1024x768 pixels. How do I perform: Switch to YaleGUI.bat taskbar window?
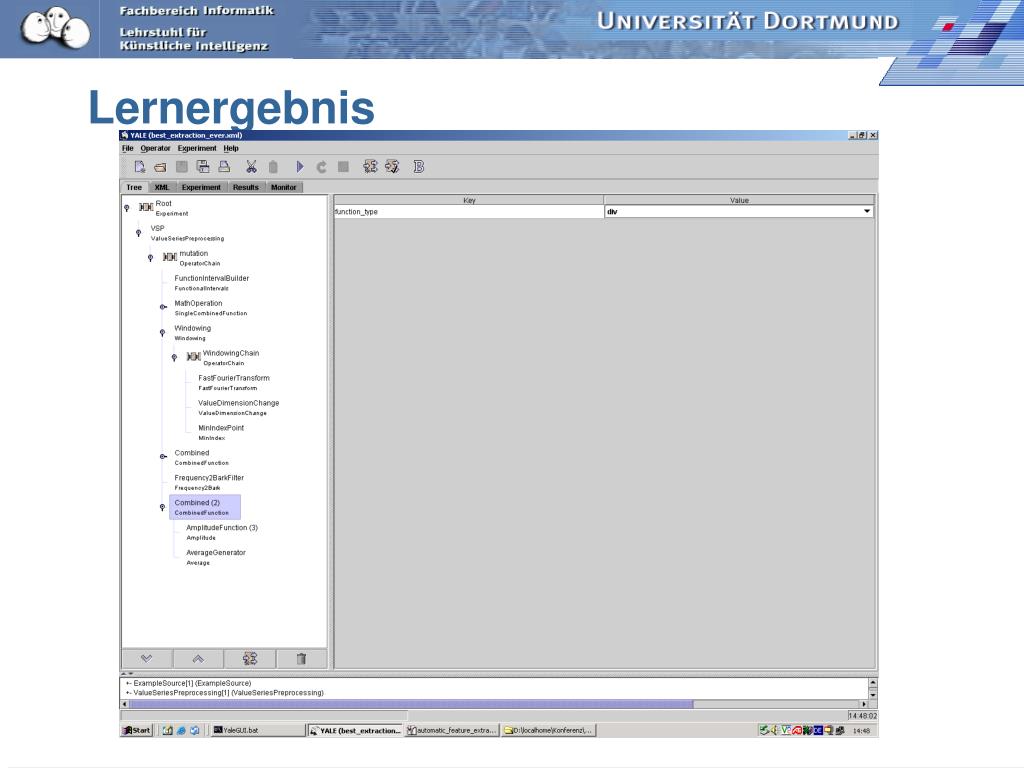(x=258, y=730)
